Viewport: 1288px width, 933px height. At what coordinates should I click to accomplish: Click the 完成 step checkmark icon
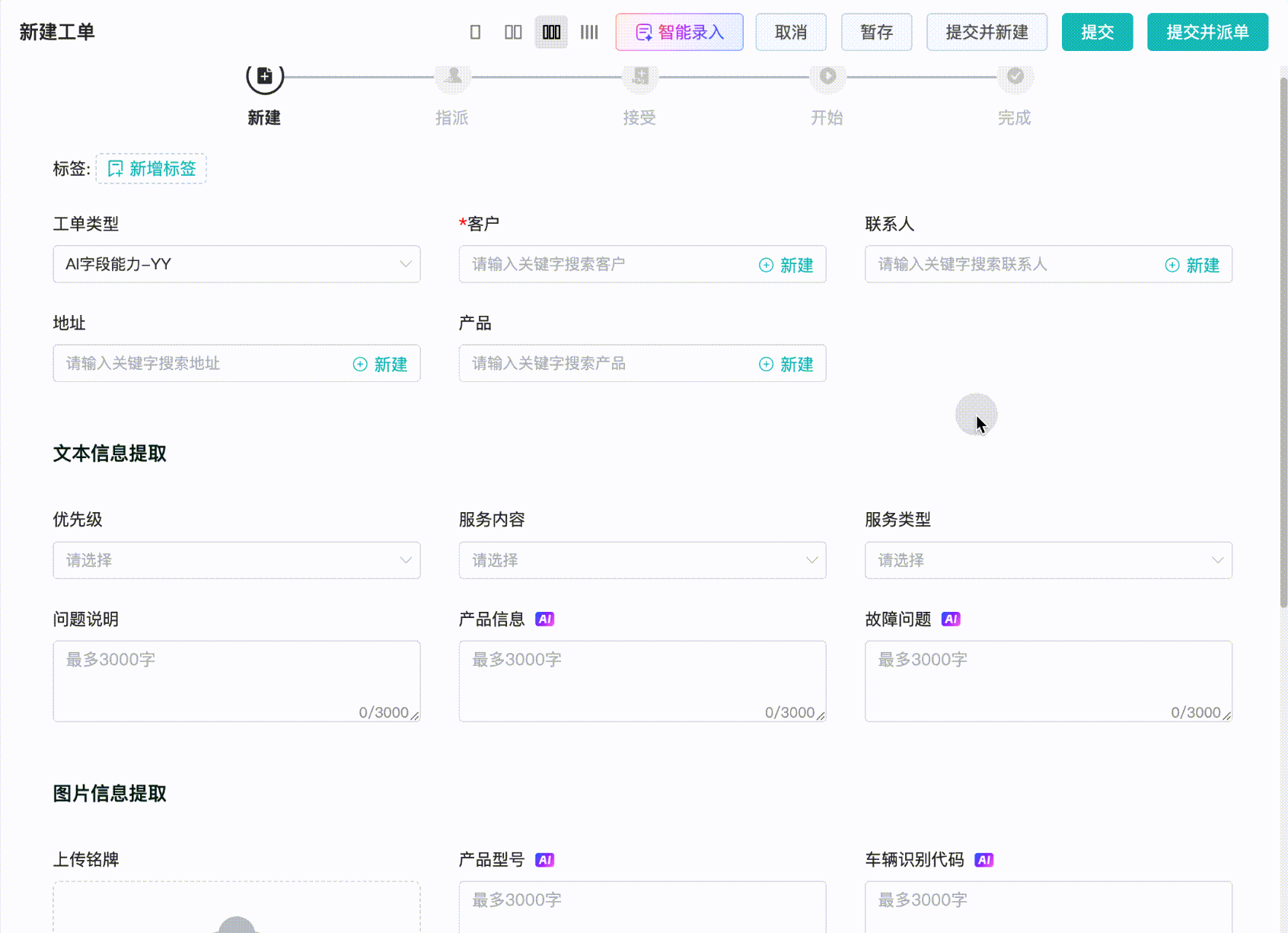[x=1015, y=76]
